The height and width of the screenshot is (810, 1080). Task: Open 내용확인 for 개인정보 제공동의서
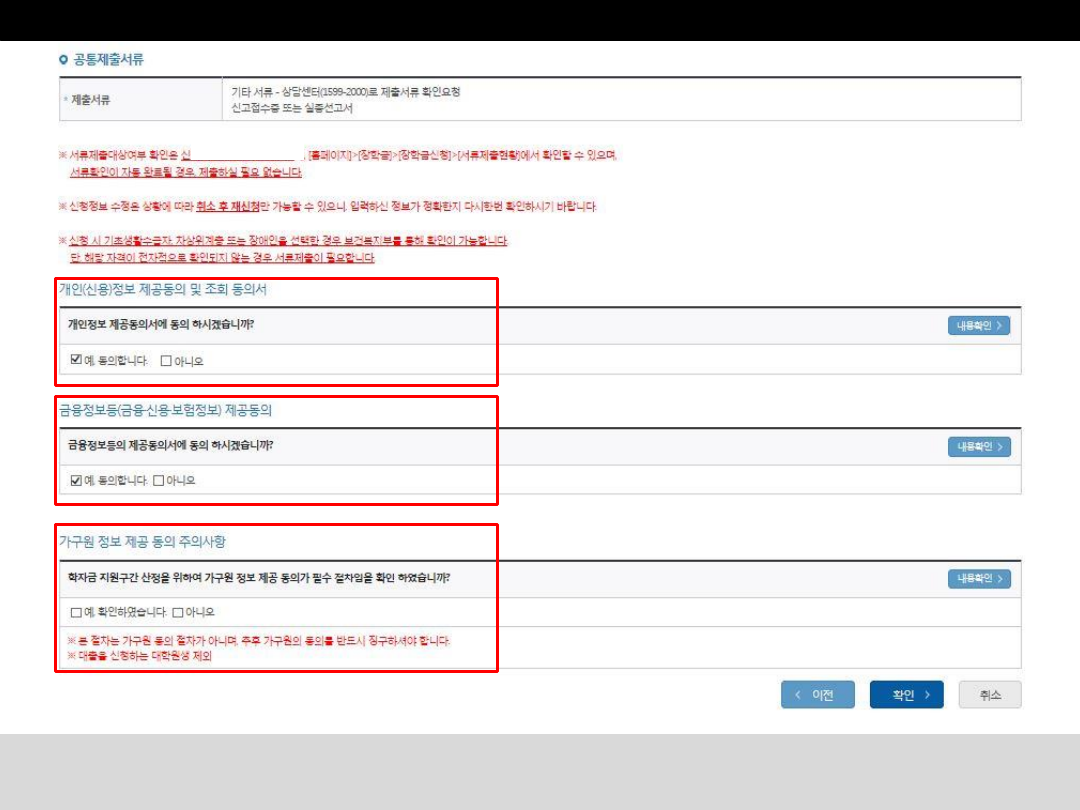(978, 326)
